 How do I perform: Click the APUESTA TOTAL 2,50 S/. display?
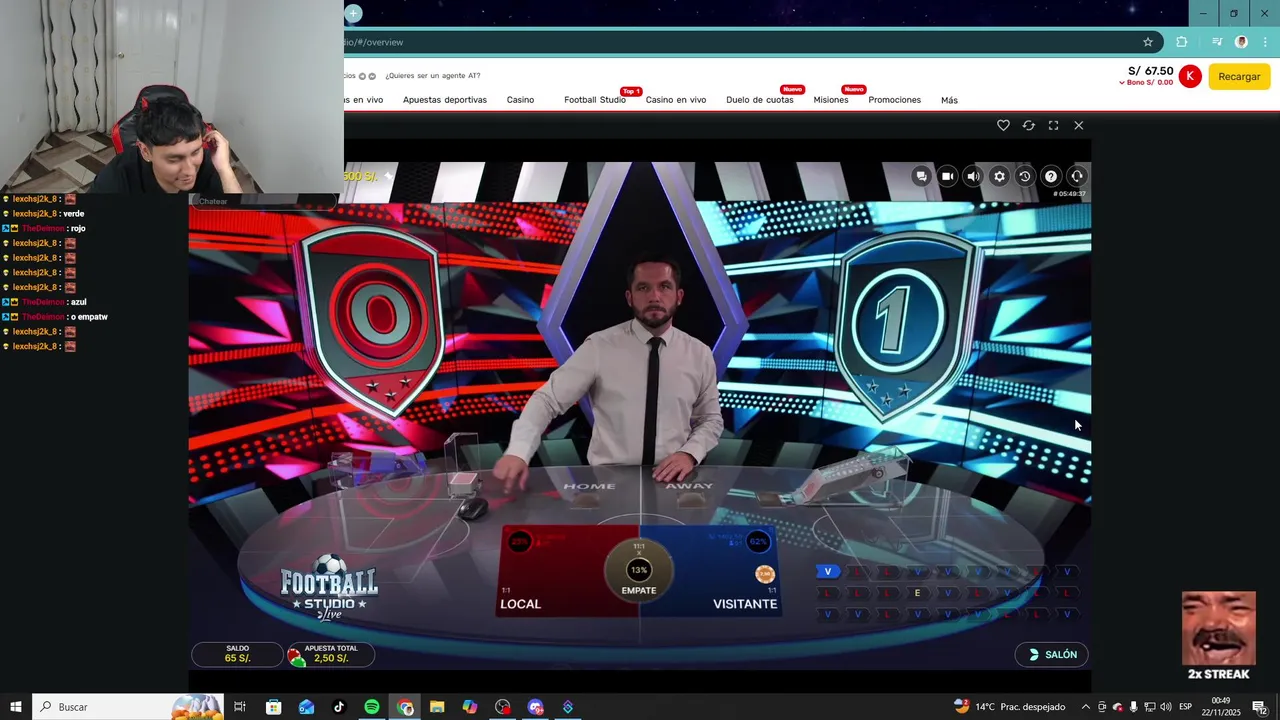[x=331, y=654]
